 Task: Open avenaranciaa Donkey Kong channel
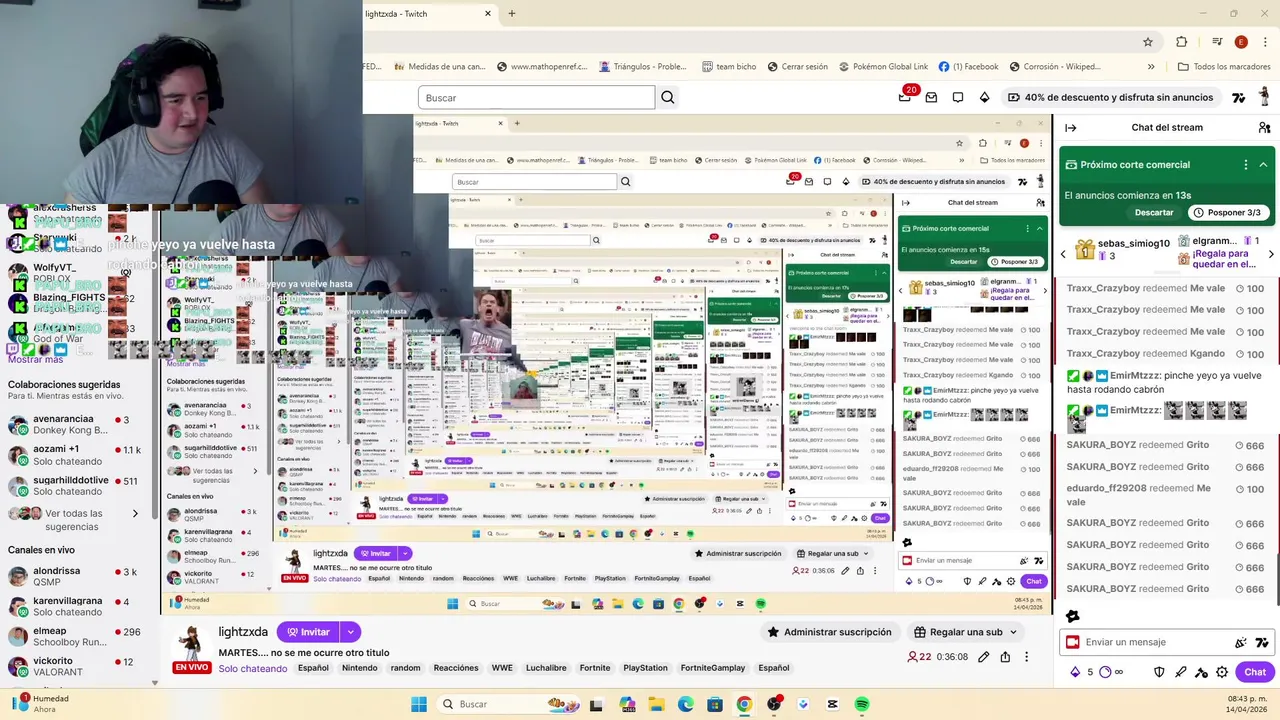pyautogui.click(x=75, y=425)
